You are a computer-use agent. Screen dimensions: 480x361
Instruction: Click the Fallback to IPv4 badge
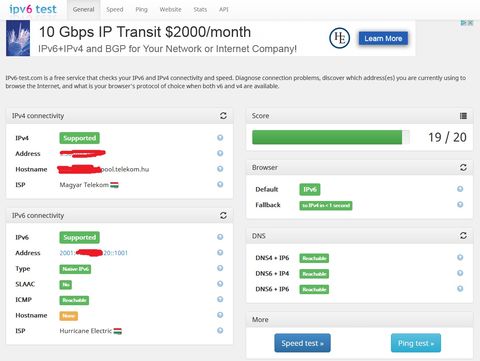pos(326,205)
